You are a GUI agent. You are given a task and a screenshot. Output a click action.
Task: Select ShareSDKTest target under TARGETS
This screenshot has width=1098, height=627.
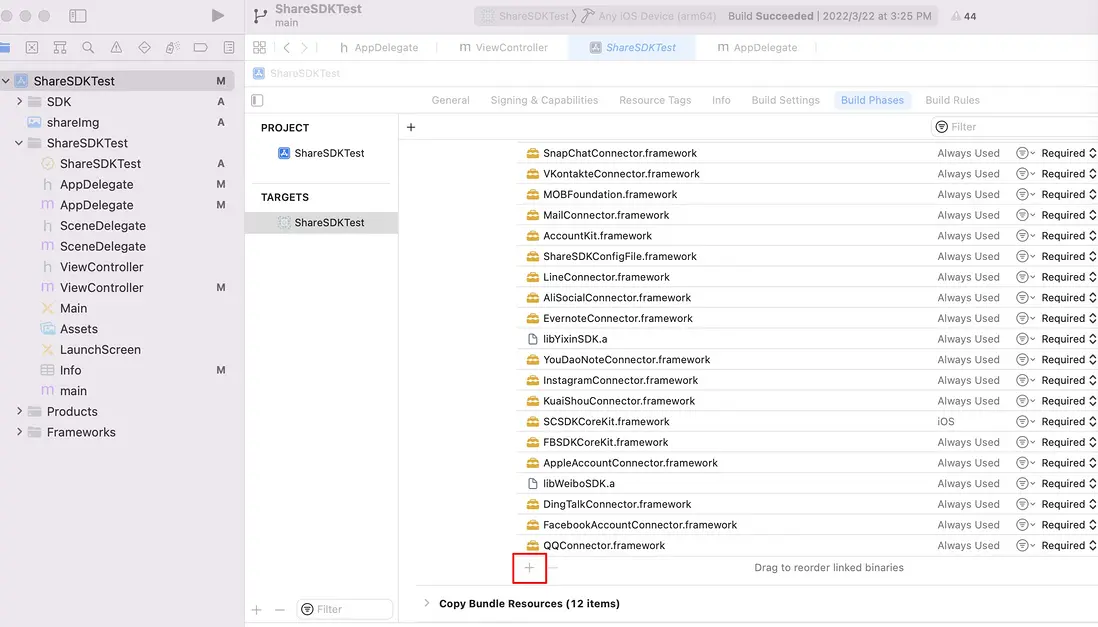tap(321, 223)
